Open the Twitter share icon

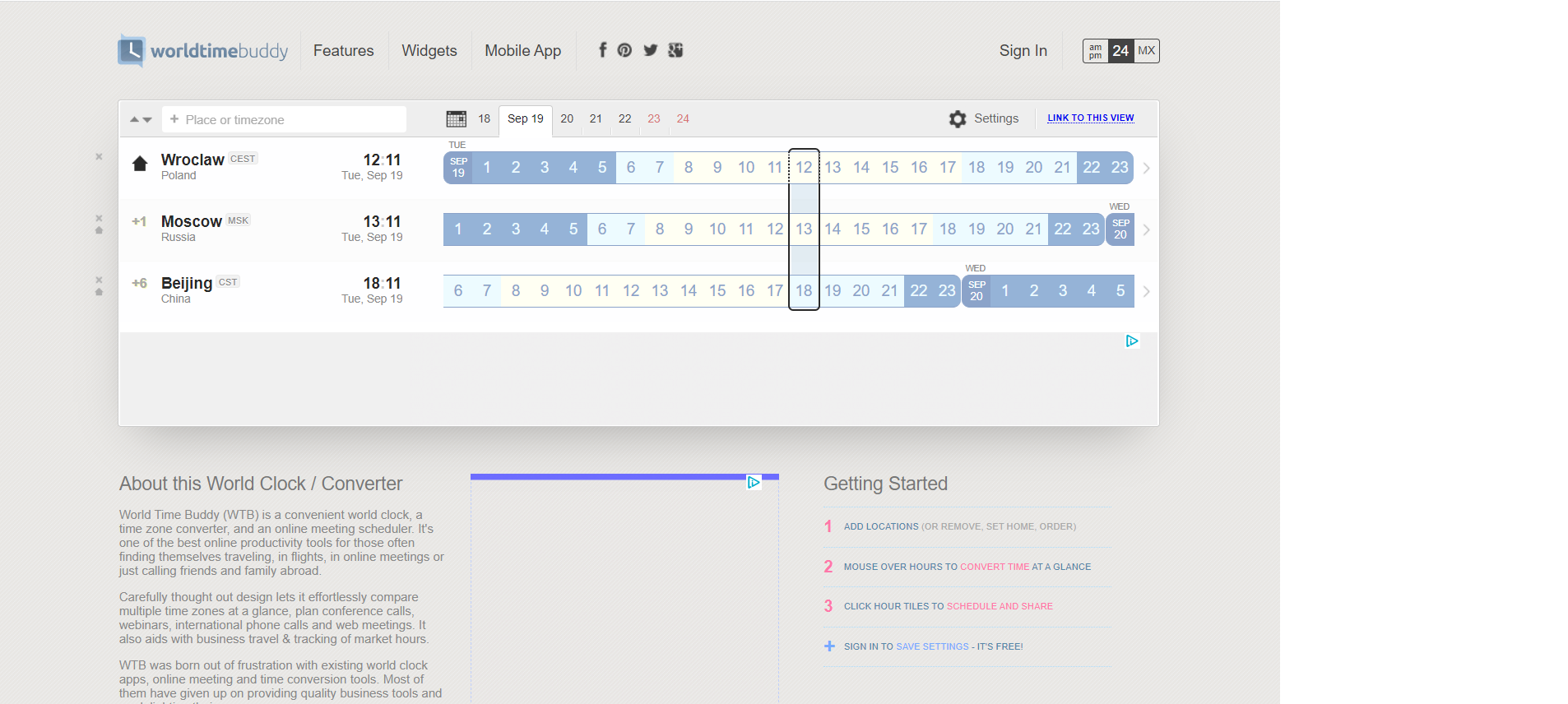(651, 50)
